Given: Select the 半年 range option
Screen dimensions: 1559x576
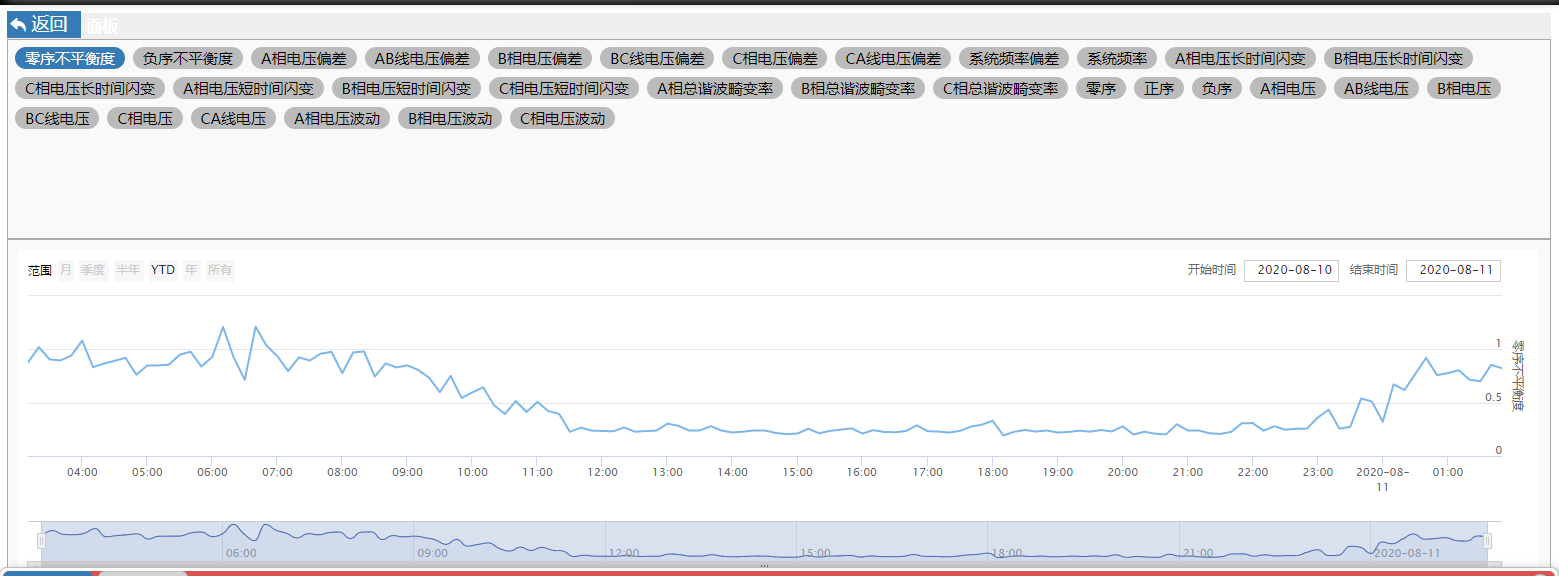Looking at the screenshot, I should point(128,270).
